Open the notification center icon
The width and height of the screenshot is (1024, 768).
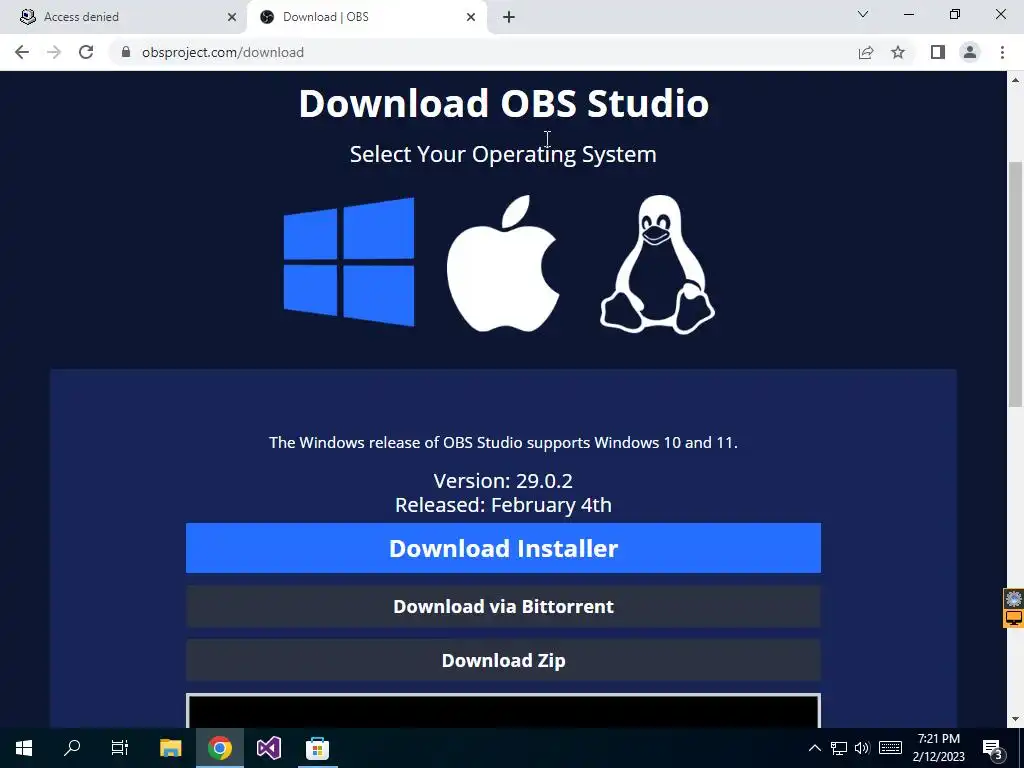(x=993, y=749)
